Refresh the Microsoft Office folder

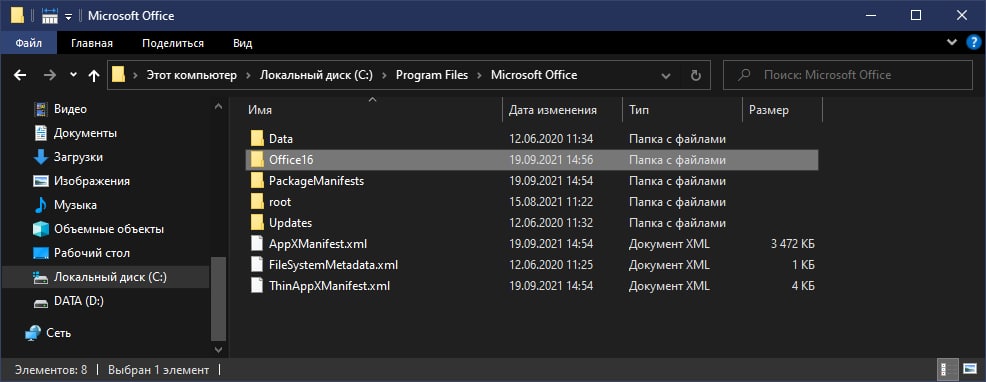pos(695,76)
